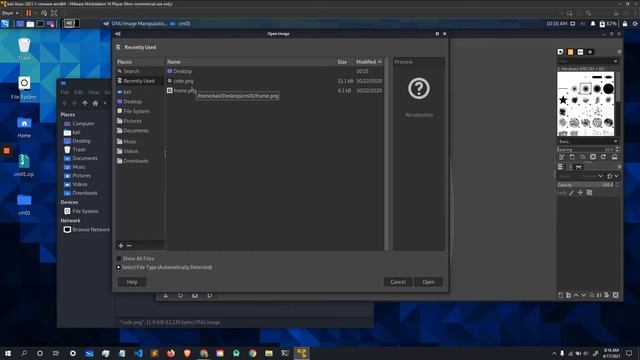This screenshot has width=640, height=360.
Task: Switch to the Brushes tab in GIMP dock
Action: point(560,52)
